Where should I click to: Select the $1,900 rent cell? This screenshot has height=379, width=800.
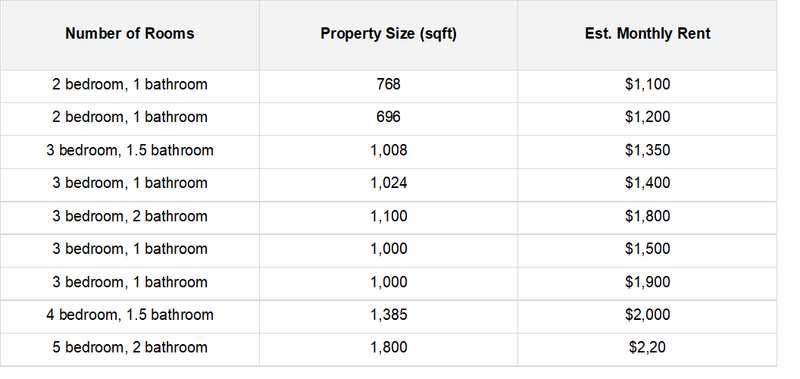647,282
